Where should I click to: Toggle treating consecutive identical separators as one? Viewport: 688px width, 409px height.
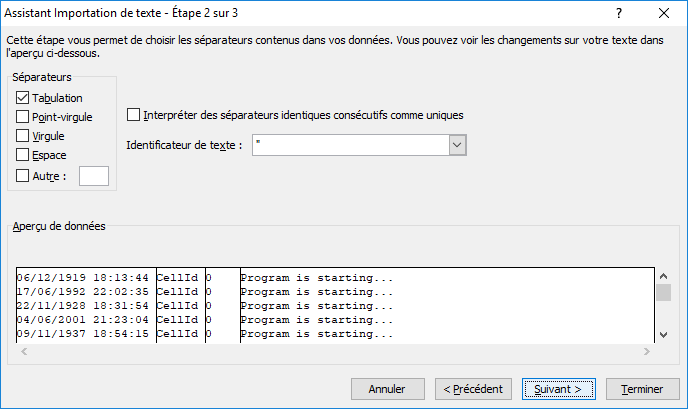coord(135,115)
